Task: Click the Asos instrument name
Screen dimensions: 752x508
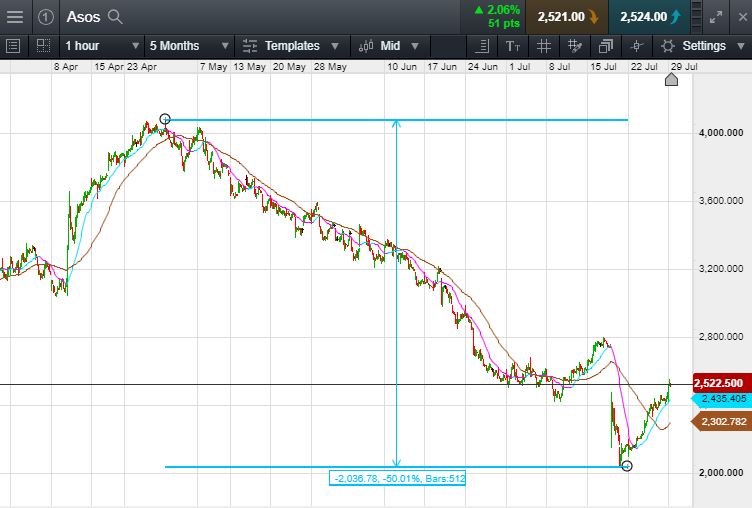Action: pos(83,17)
